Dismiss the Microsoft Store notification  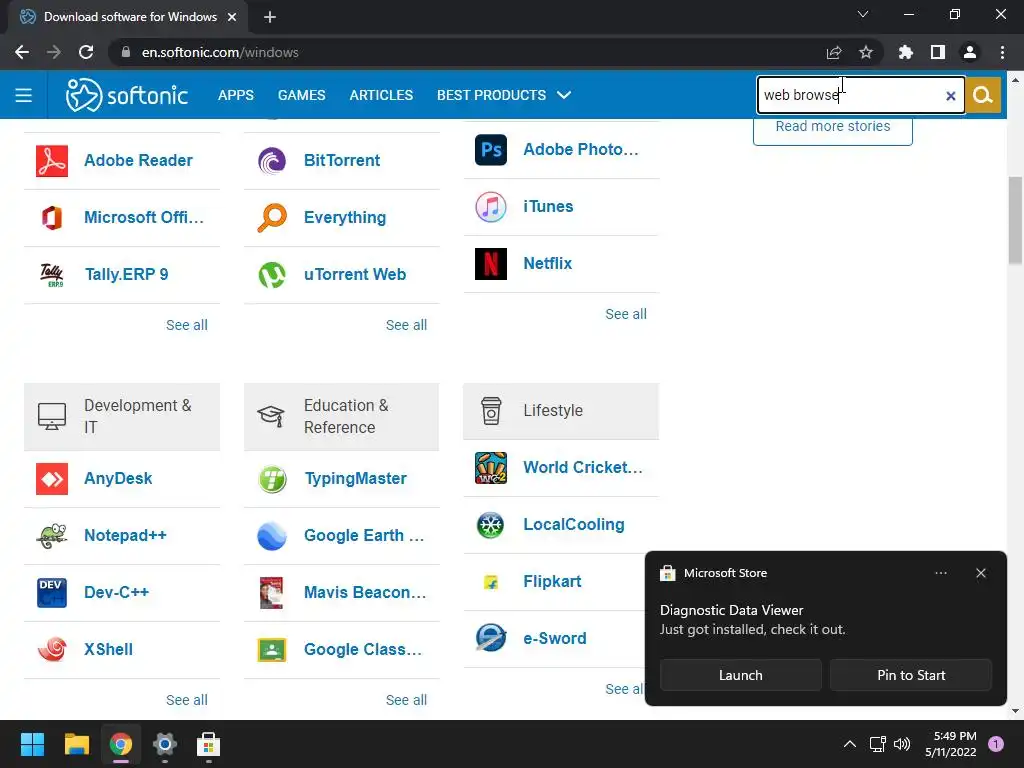point(981,573)
